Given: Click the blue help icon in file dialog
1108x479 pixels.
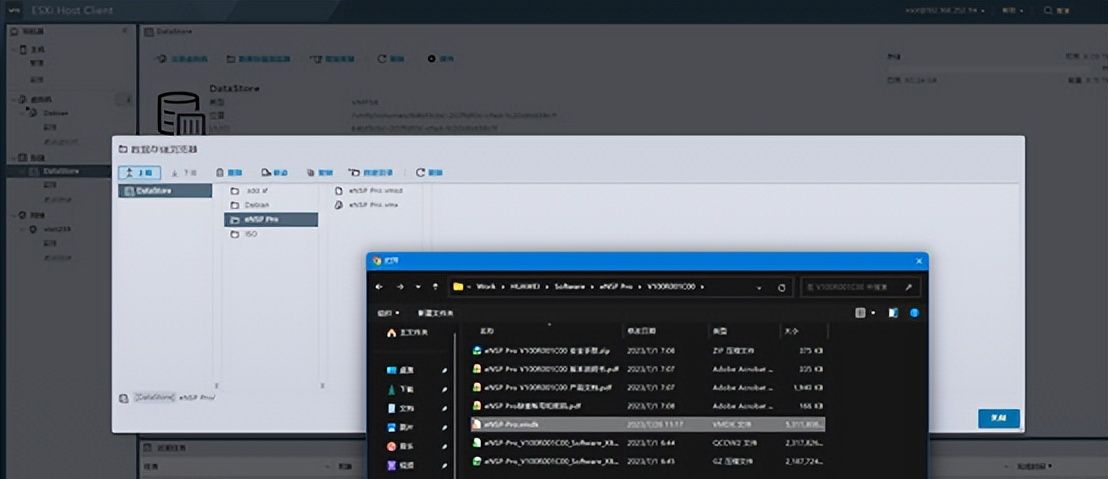Looking at the screenshot, I should coord(914,312).
